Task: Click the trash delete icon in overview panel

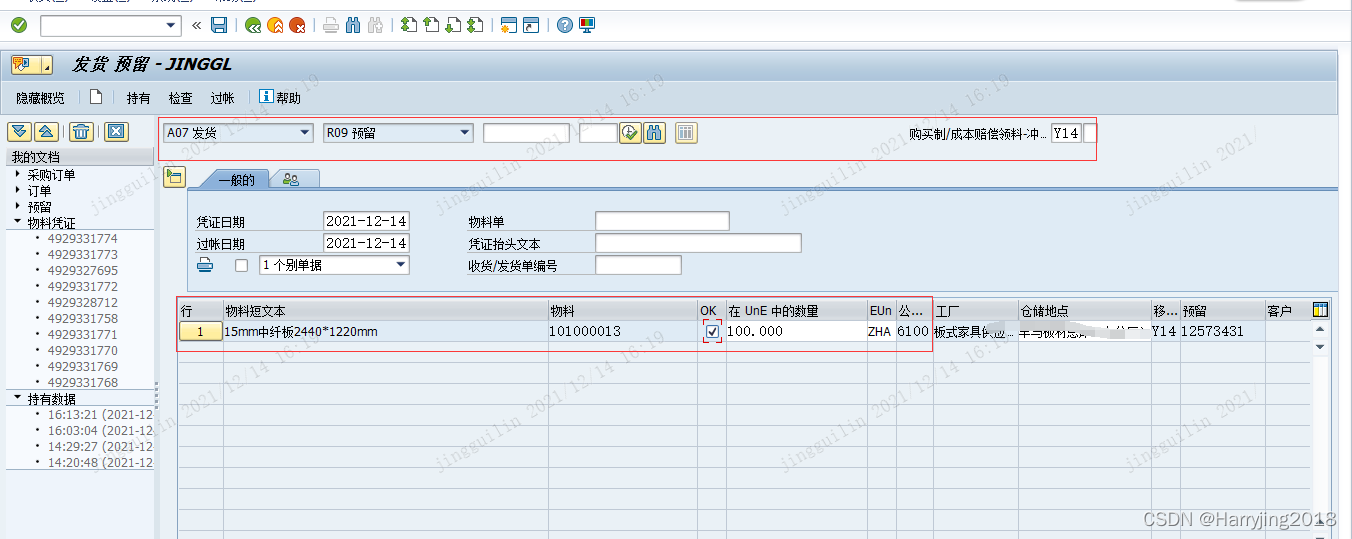Action: click(x=82, y=132)
